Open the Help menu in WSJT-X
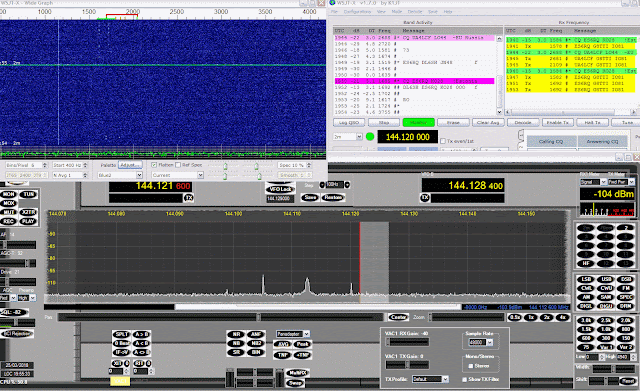Screen dimensions: 640x391 448,12
